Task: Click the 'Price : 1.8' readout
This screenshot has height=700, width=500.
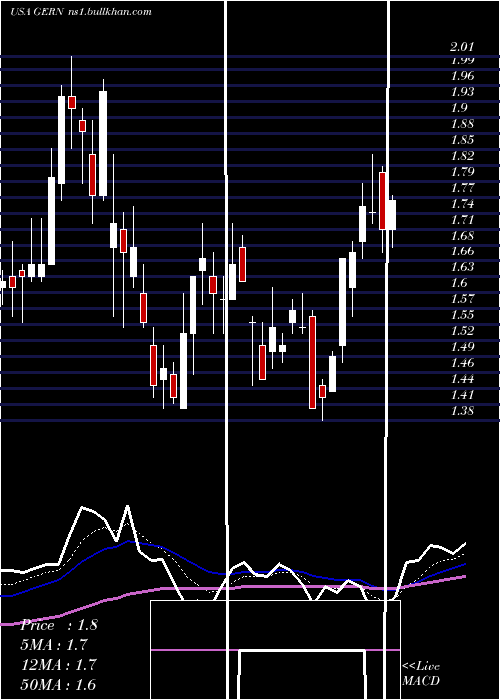Action: (x=58, y=625)
